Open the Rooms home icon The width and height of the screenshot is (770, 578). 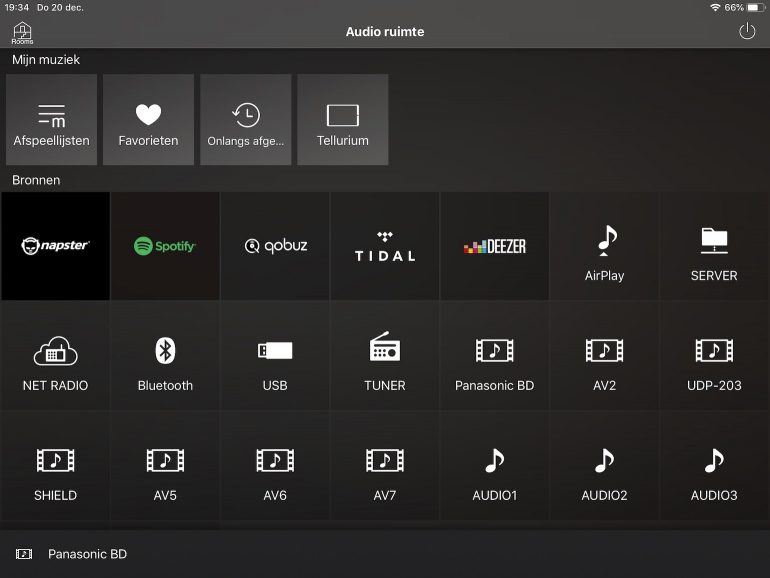click(x=22, y=33)
